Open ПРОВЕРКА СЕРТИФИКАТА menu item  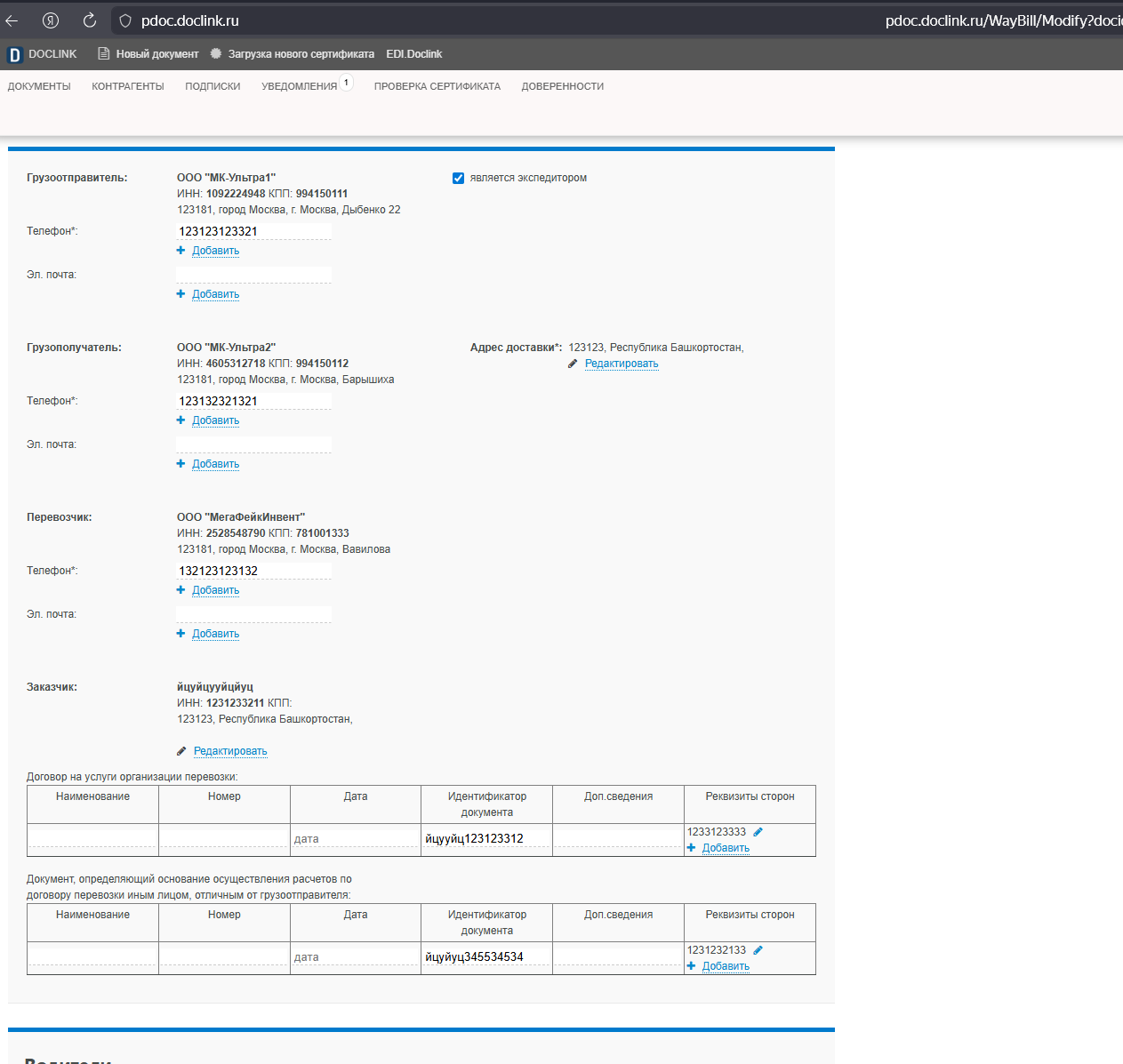[x=437, y=86]
